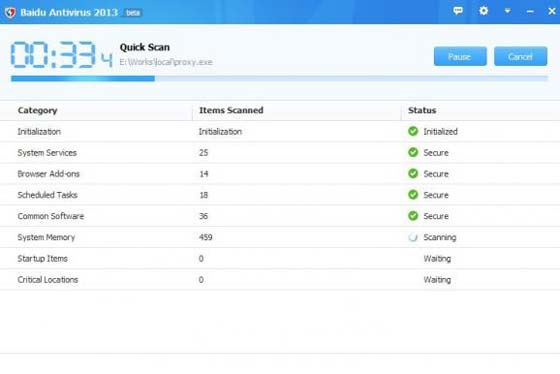The height and width of the screenshot is (374, 560).
Task: Cancel the quick scan
Action: (x=520, y=56)
